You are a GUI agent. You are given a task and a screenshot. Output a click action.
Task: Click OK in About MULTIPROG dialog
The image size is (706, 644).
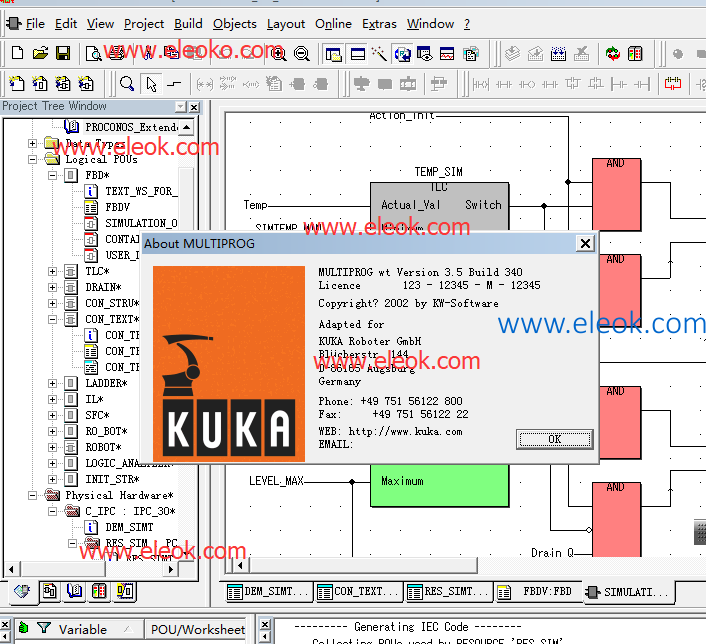point(554,439)
